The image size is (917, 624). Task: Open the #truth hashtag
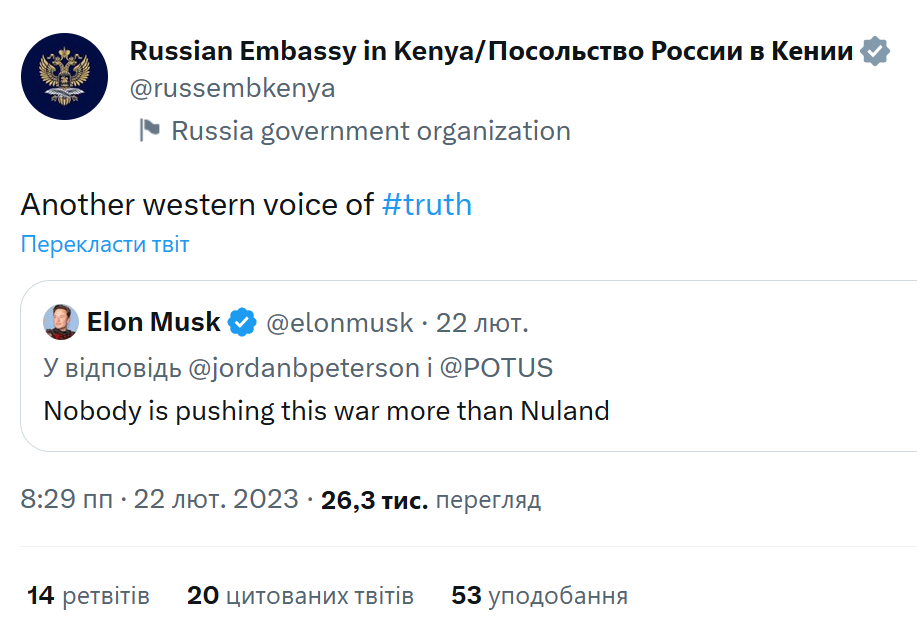coord(427,205)
